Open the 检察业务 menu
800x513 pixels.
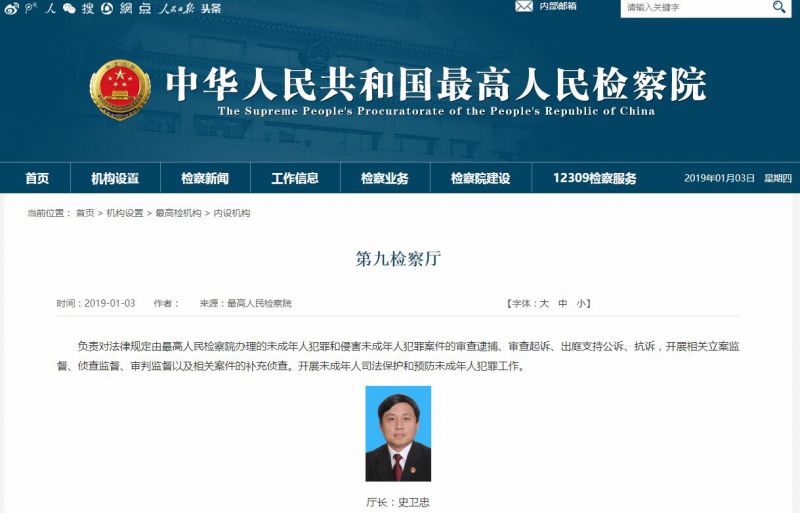point(385,178)
